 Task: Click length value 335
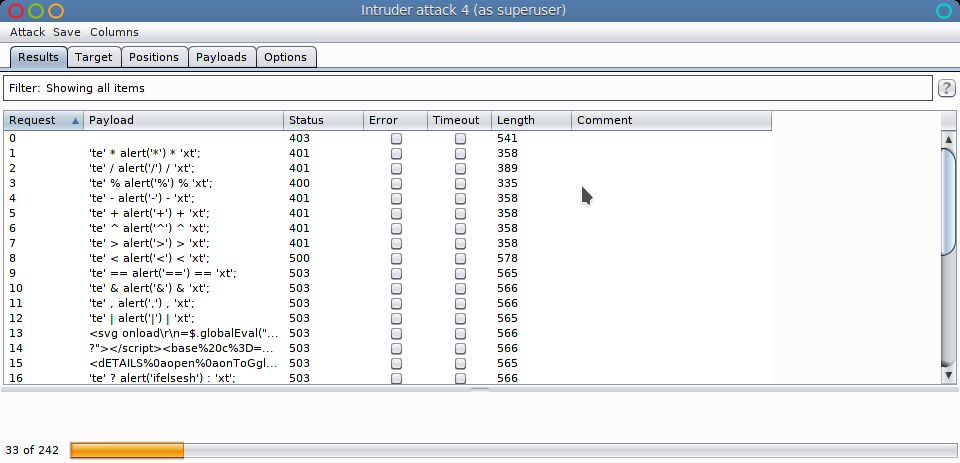click(507, 183)
